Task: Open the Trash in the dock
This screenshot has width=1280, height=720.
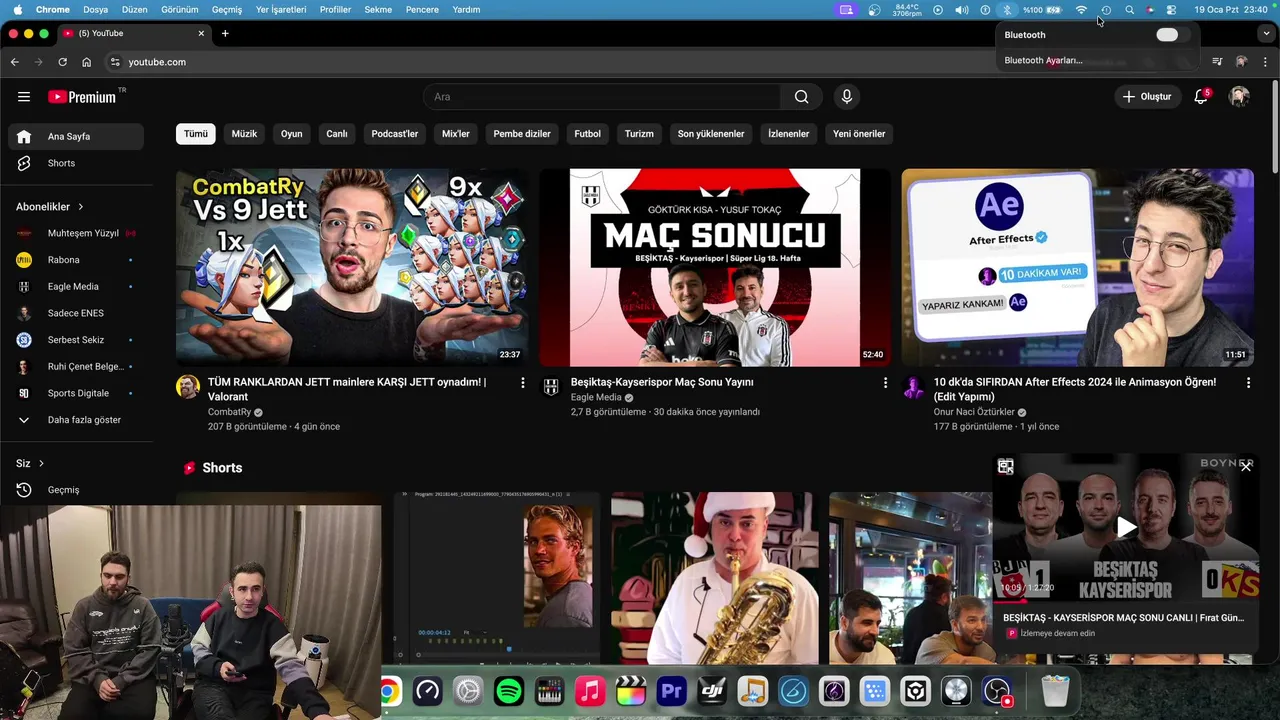Action: coord(1055,691)
